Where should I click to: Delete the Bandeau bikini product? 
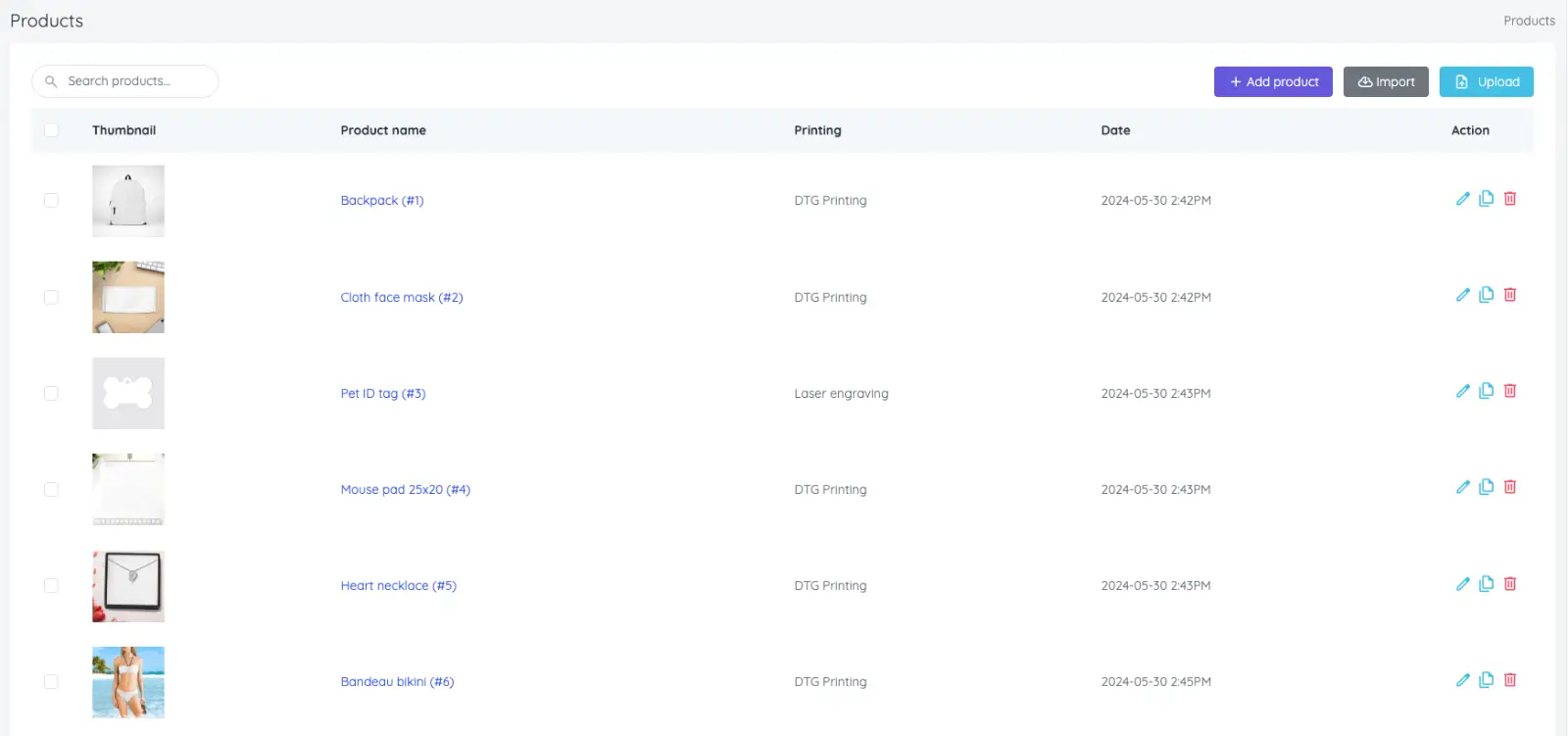tap(1510, 680)
